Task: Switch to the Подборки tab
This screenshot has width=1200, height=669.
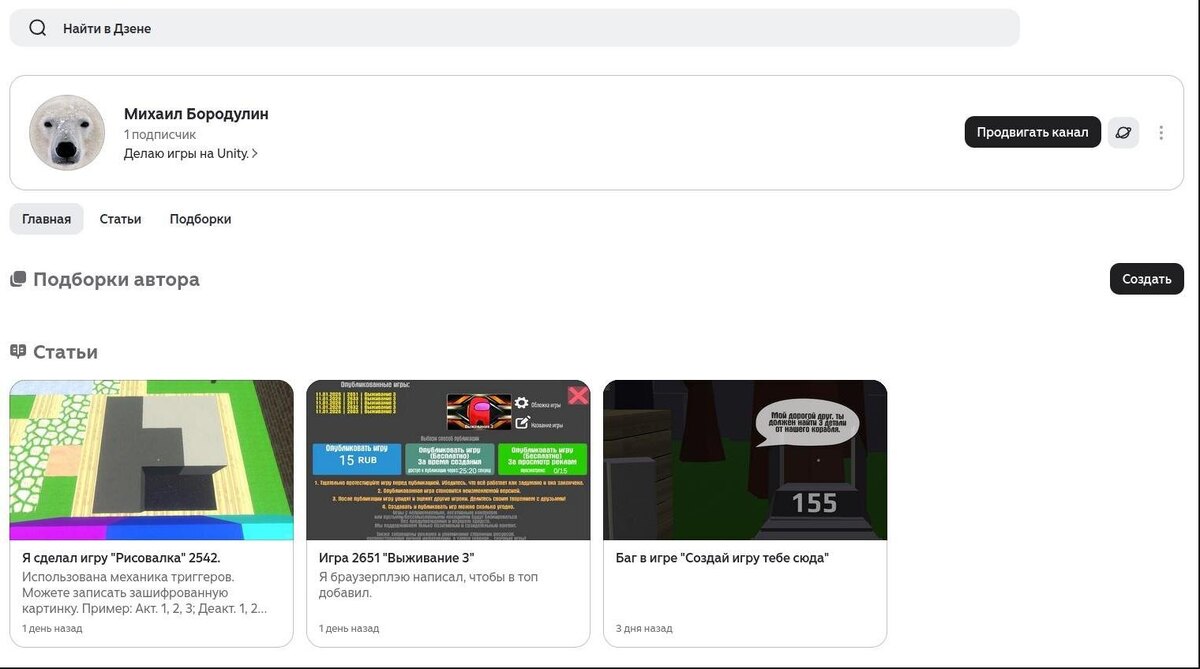Action: pyautogui.click(x=200, y=219)
